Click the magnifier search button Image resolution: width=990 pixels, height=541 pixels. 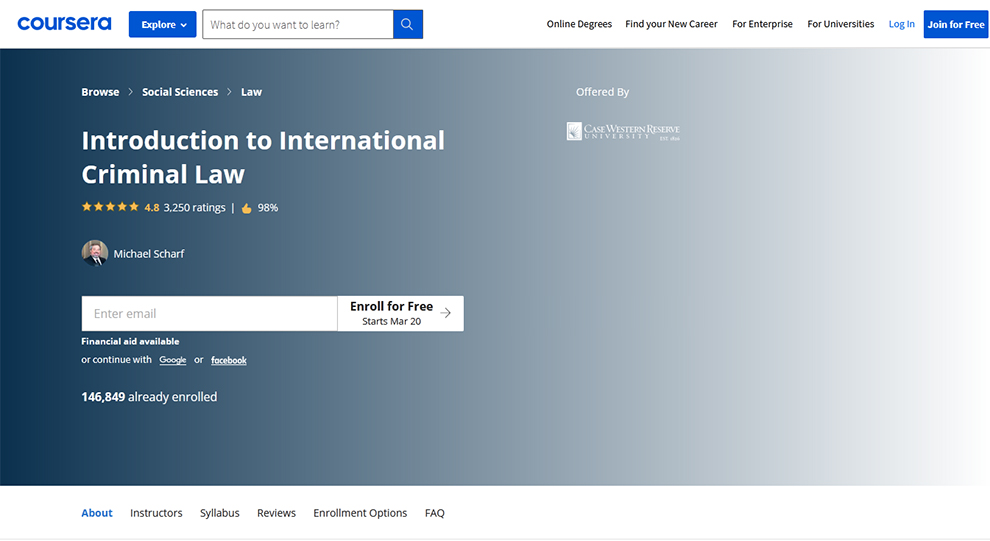coord(408,24)
